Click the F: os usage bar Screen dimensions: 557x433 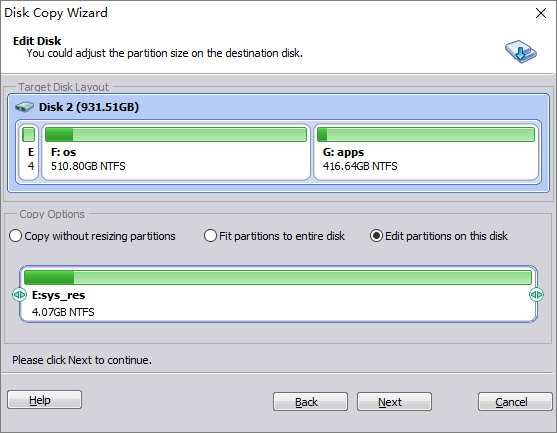coord(176,135)
